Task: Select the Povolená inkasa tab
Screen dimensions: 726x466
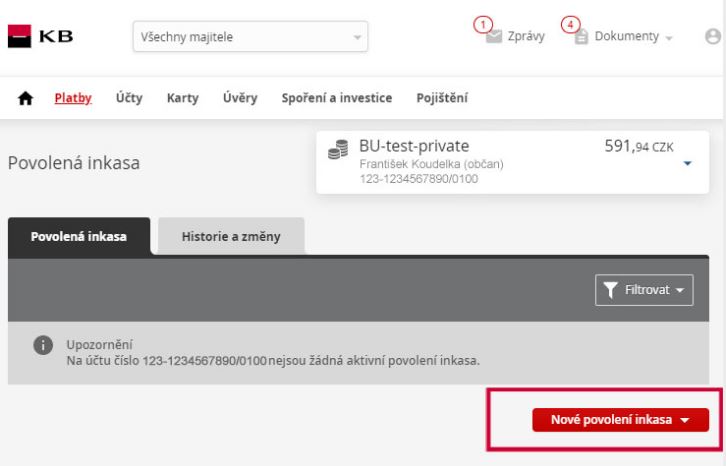Action: pos(79,236)
